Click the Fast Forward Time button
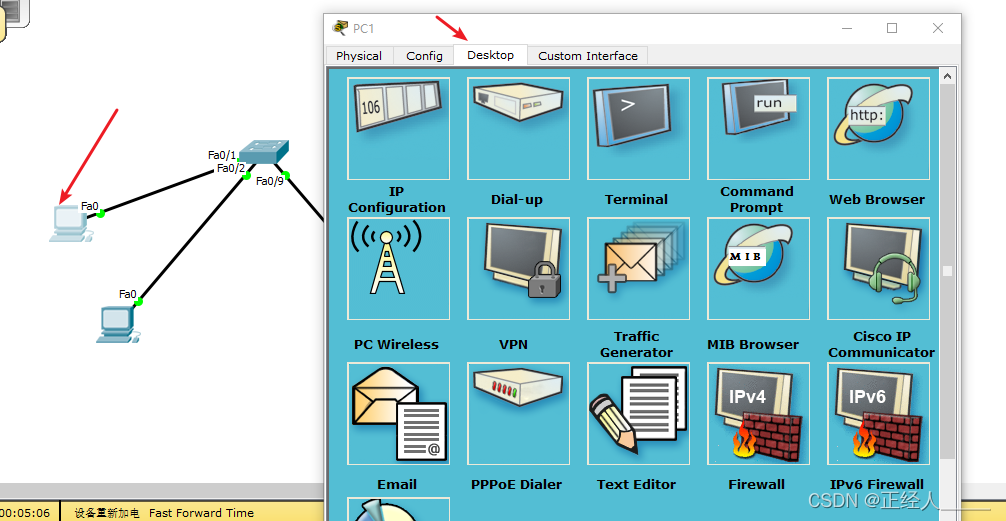The width and height of the screenshot is (1006, 521). [x=201, y=513]
